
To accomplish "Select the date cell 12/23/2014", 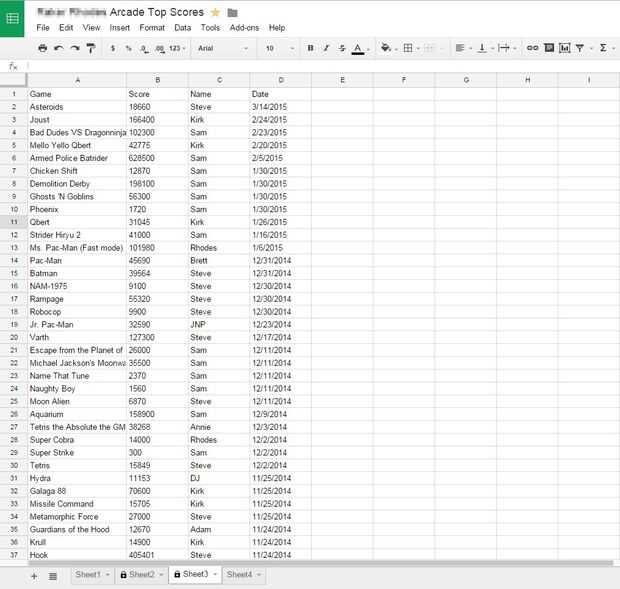I will click(x=281, y=325).
